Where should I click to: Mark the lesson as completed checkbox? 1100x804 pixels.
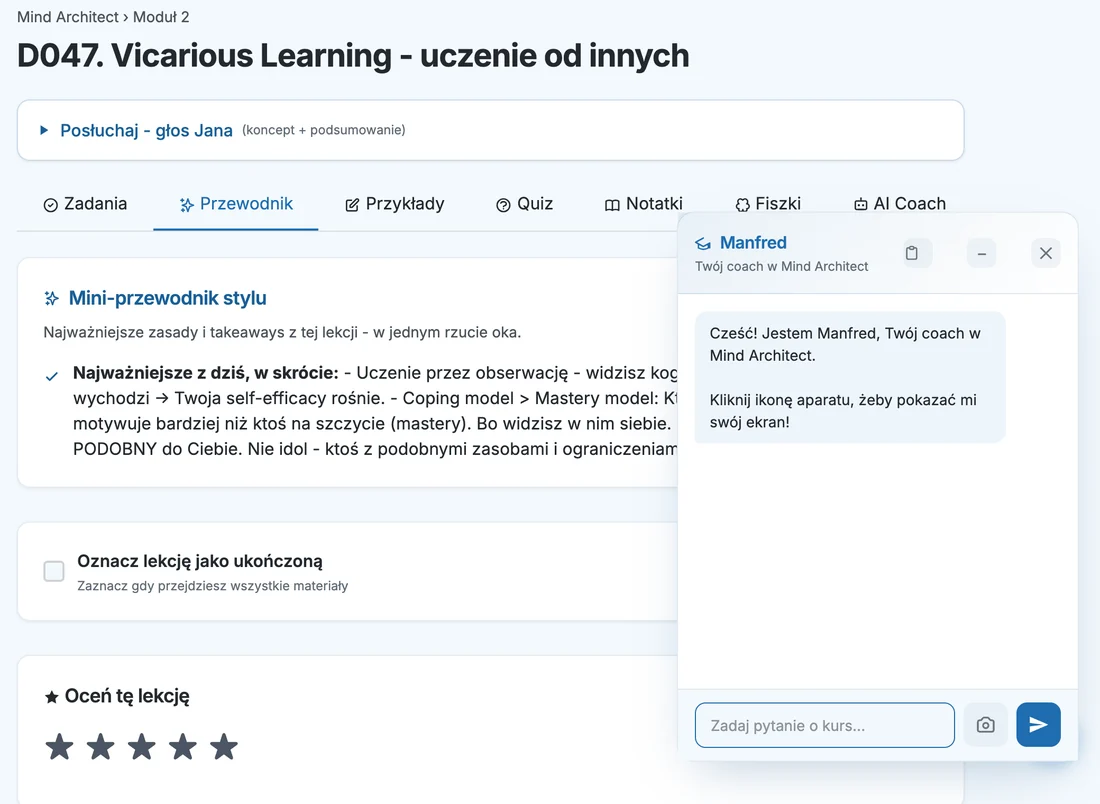pos(54,571)
